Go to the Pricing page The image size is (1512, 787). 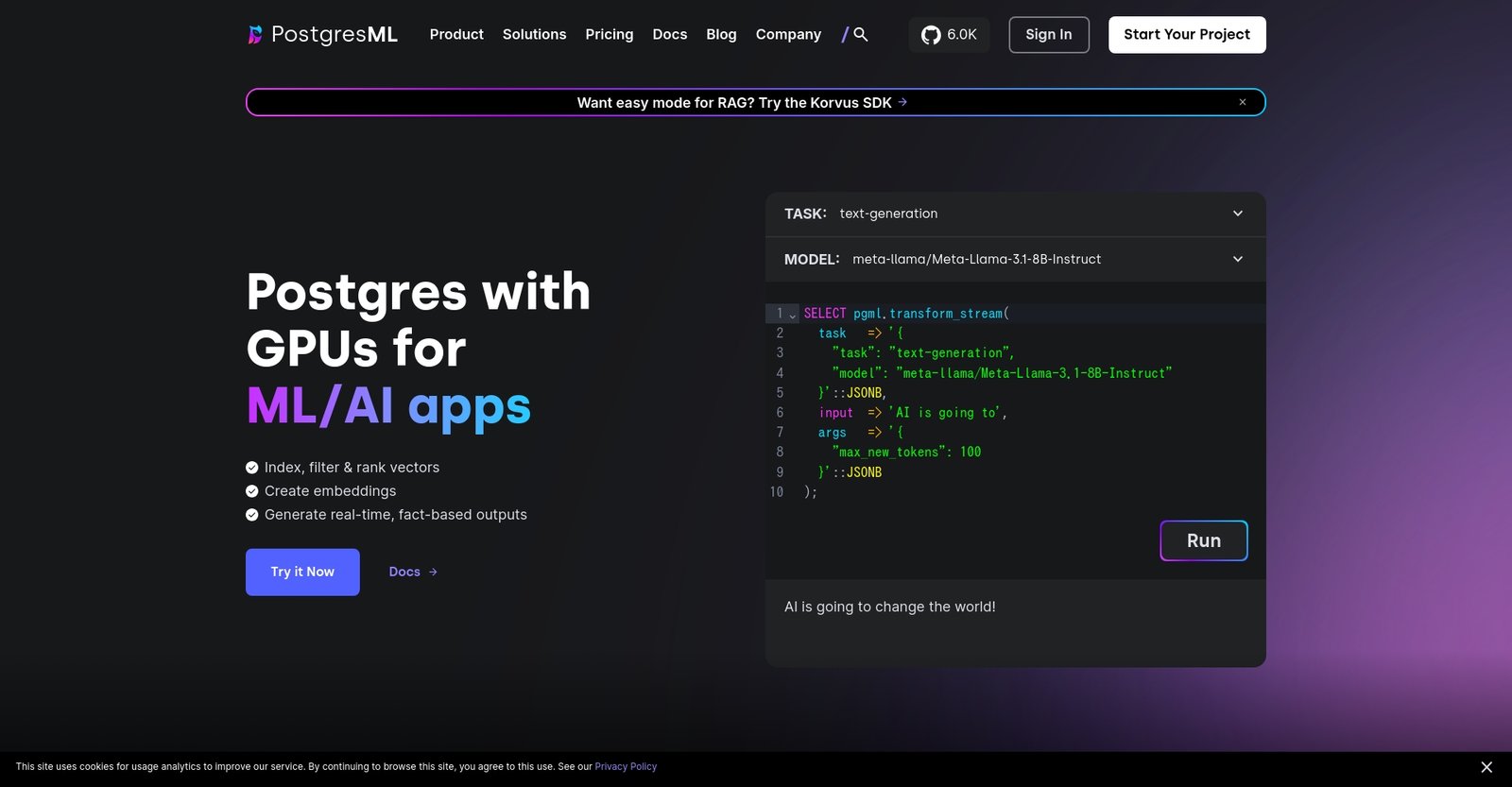click(609, 34)
